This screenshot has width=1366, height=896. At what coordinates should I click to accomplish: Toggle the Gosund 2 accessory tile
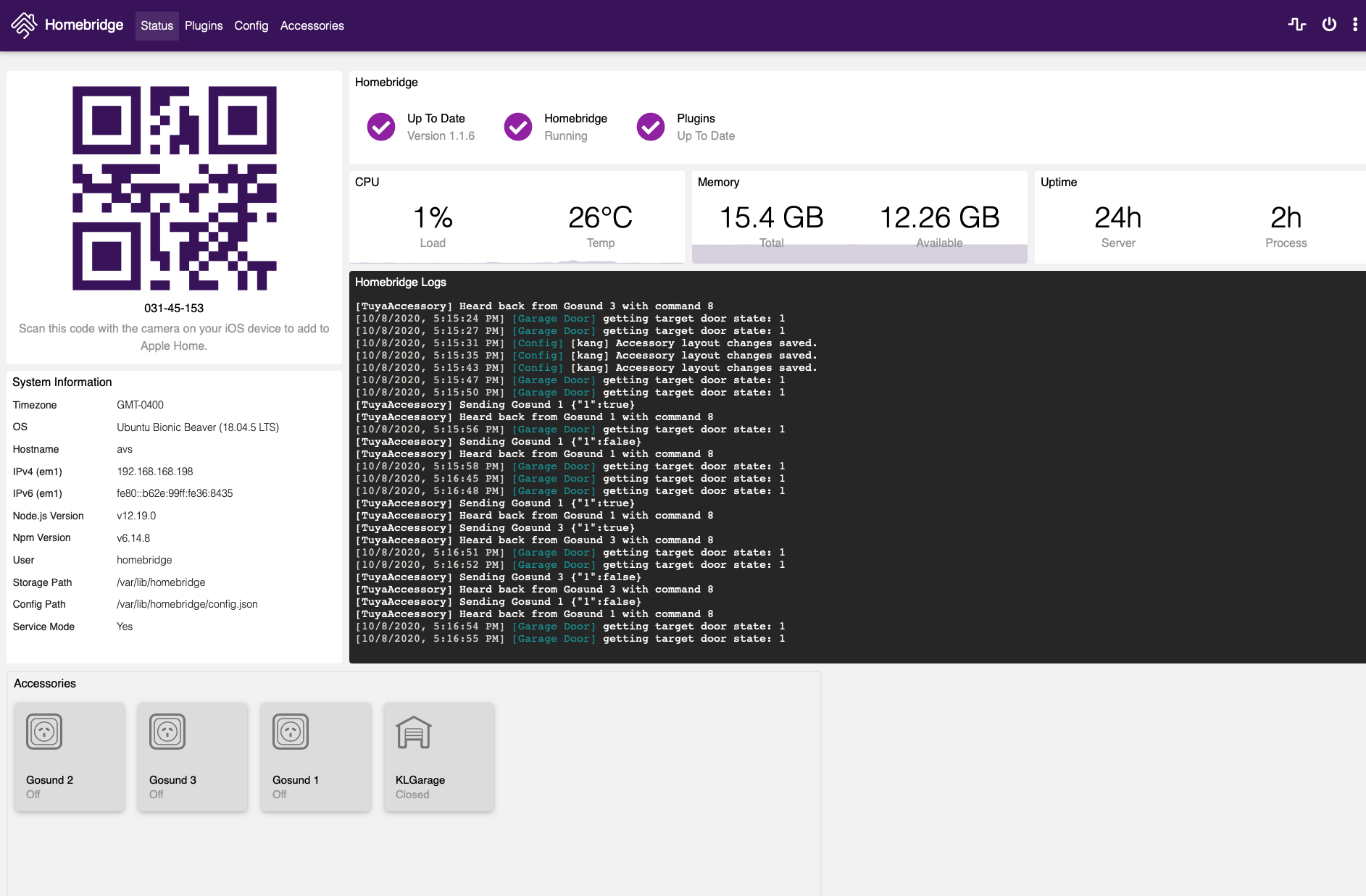(70, 757)
